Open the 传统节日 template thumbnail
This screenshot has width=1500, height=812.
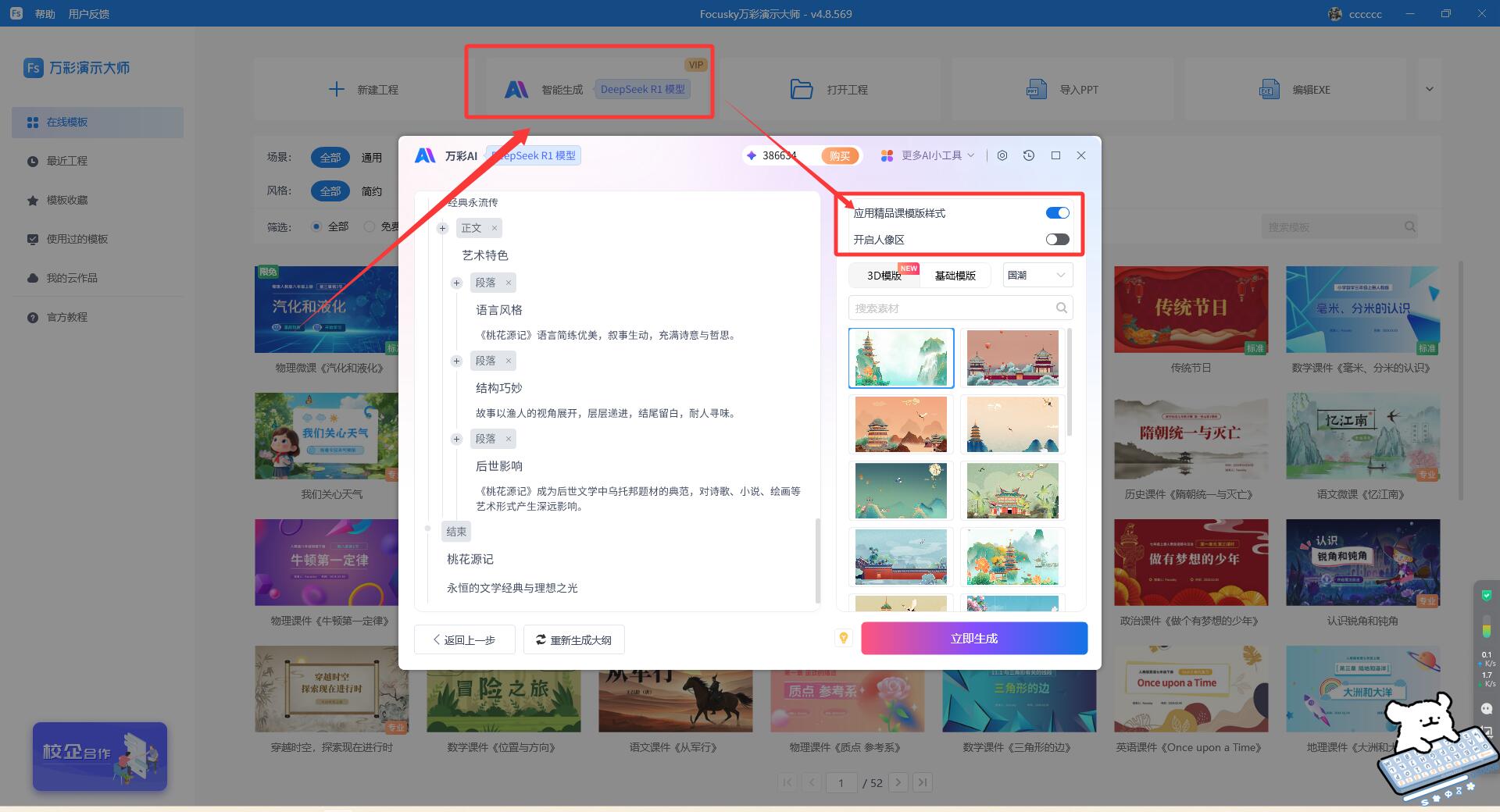click(1191, 309)
